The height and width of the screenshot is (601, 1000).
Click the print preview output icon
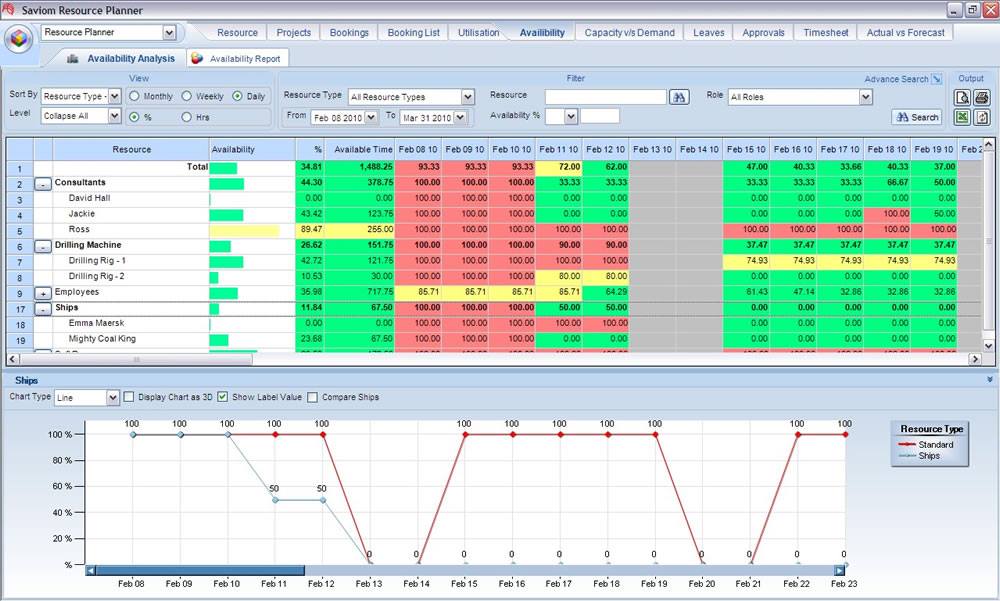(x=962, y=98)
